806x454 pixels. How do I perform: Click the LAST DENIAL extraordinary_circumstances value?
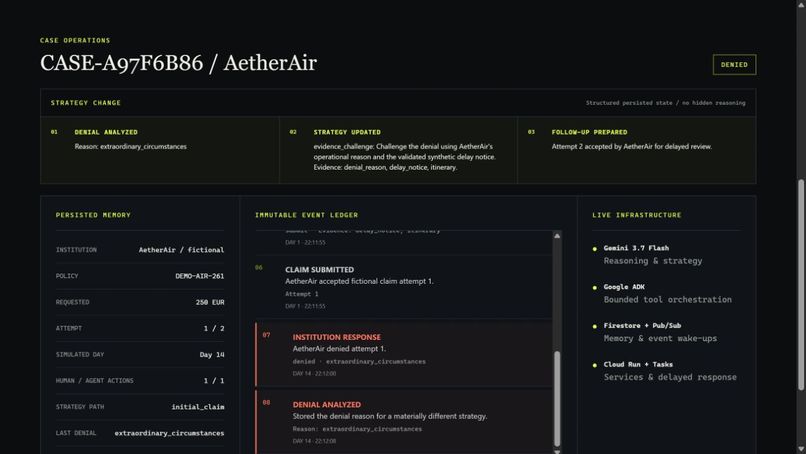point(169,433)
